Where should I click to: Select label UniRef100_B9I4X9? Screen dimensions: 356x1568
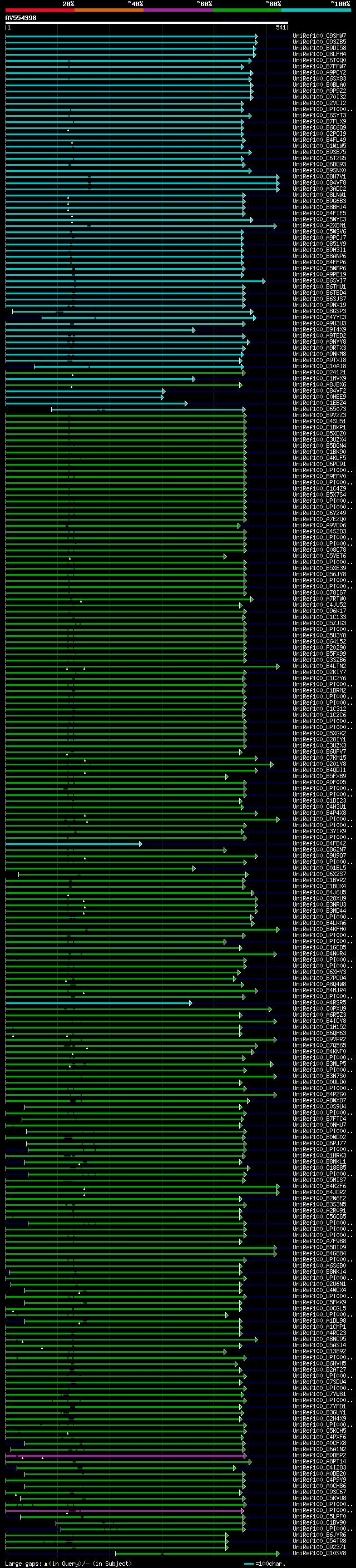point(319,329)
